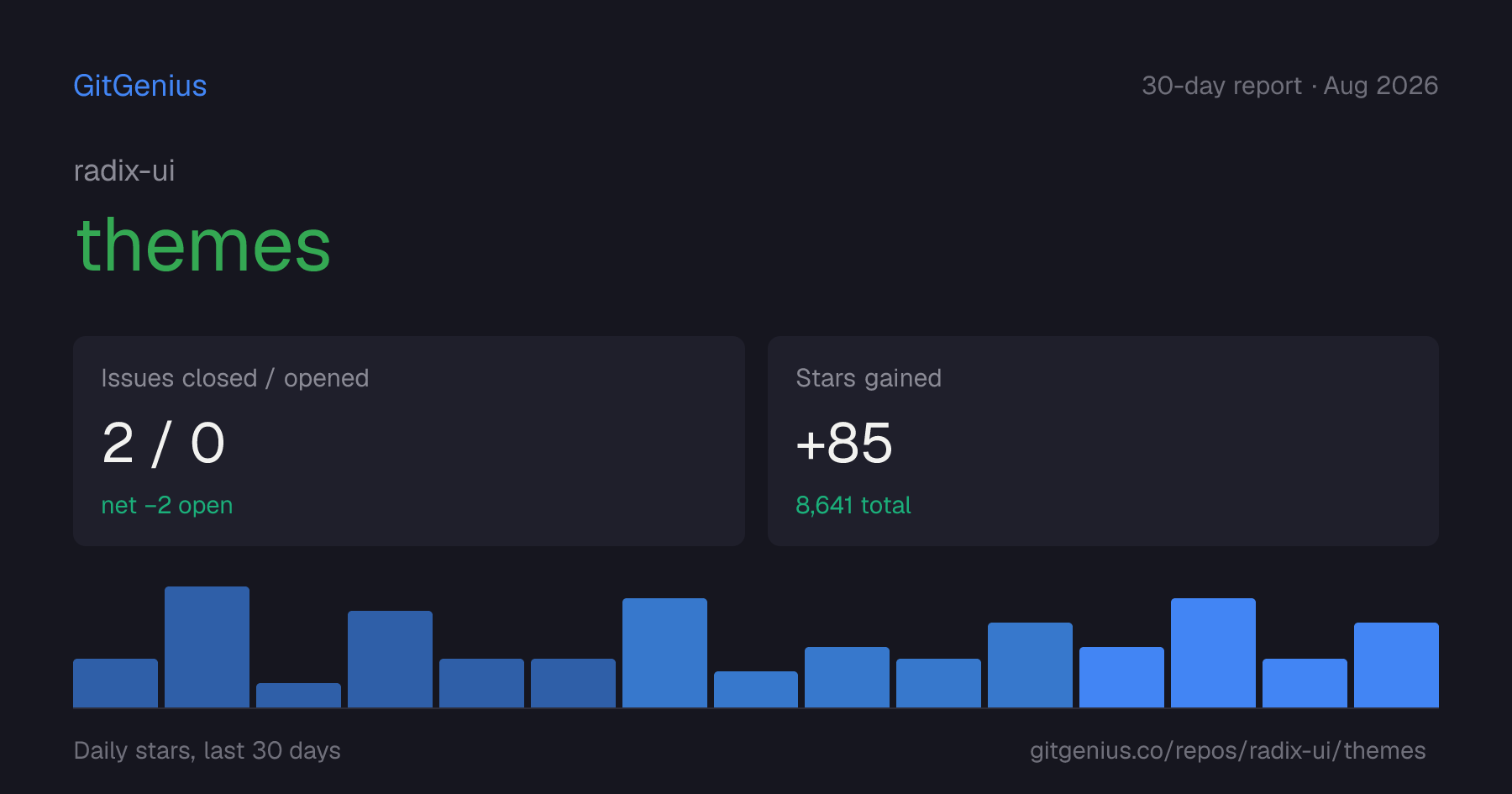Click the last bar of the stars chart

(x=1396, y=665)
